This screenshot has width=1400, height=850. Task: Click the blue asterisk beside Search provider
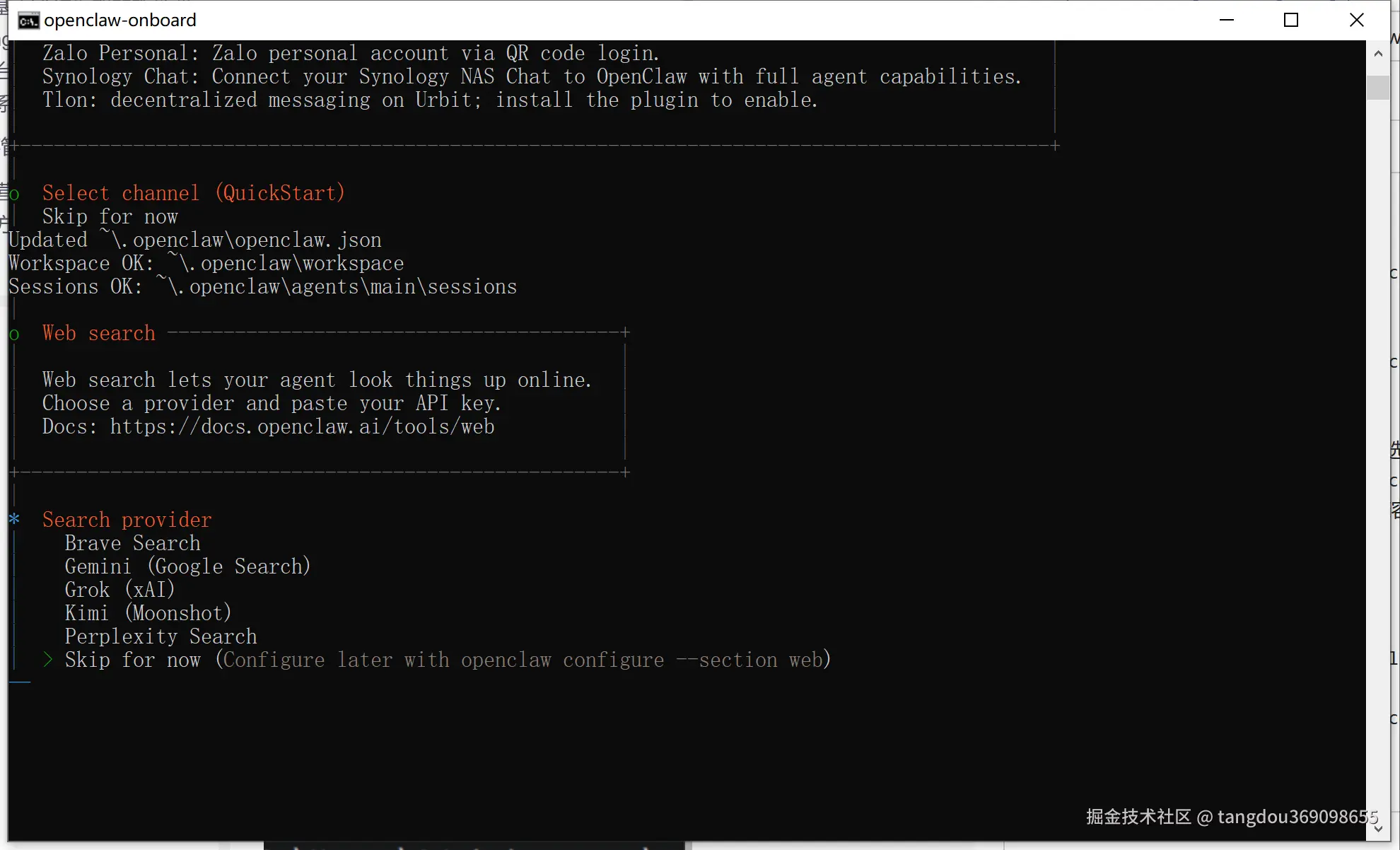[x=14, y=520]
